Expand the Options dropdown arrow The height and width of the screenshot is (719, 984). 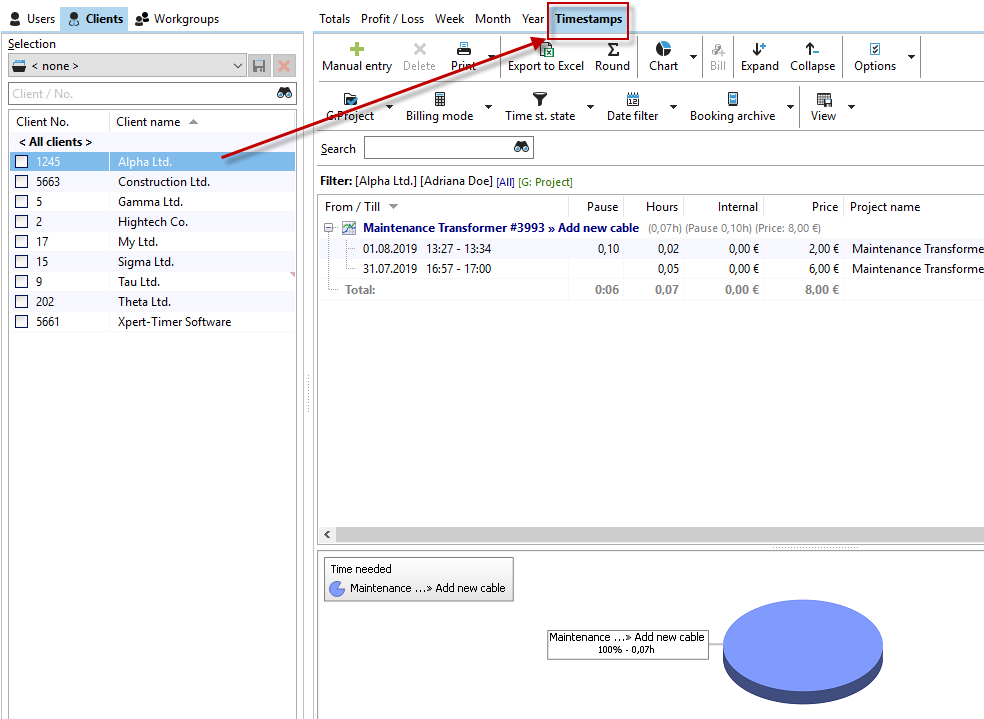[x=911, y=57]
